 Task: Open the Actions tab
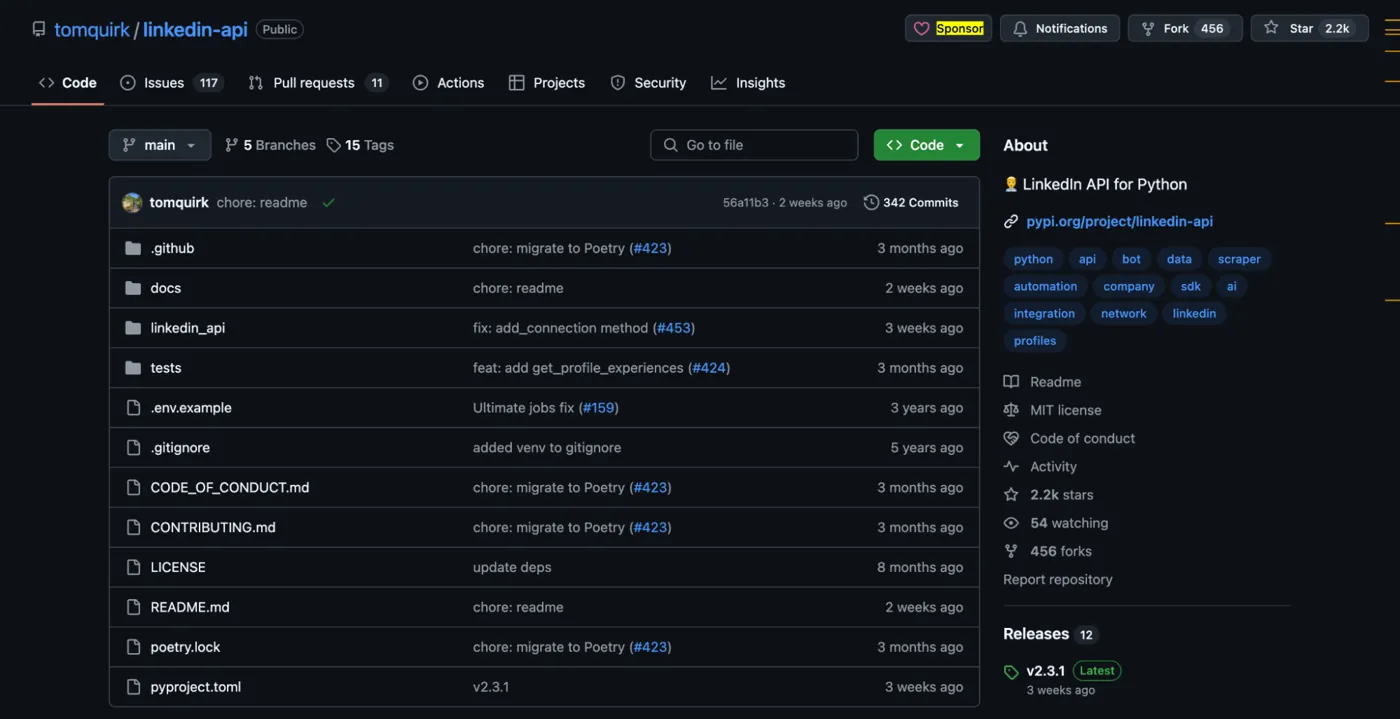pos(449,83)
